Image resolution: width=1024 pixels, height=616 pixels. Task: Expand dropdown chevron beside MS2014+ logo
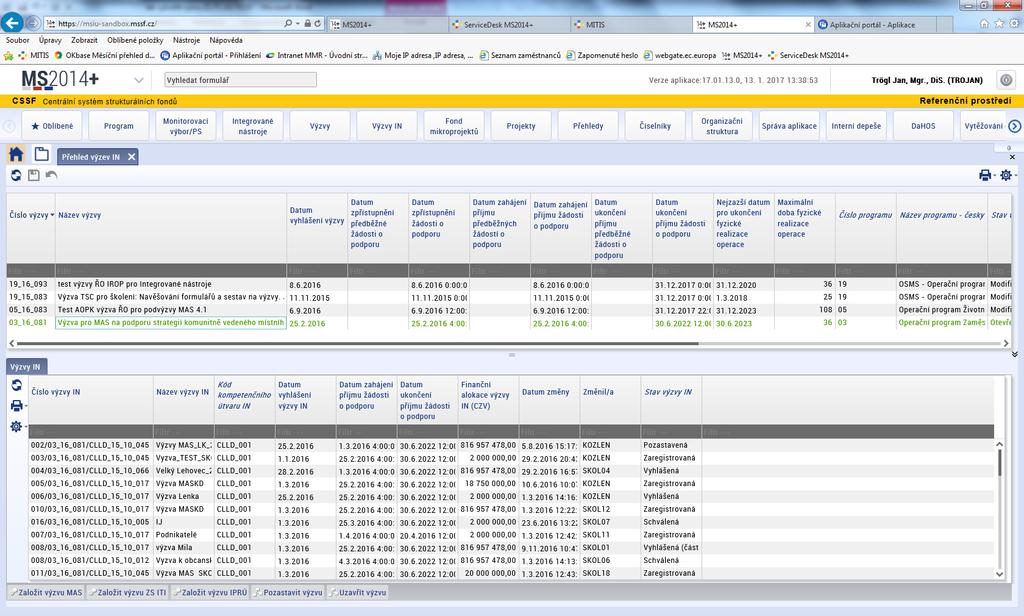(x=138, y=80)
